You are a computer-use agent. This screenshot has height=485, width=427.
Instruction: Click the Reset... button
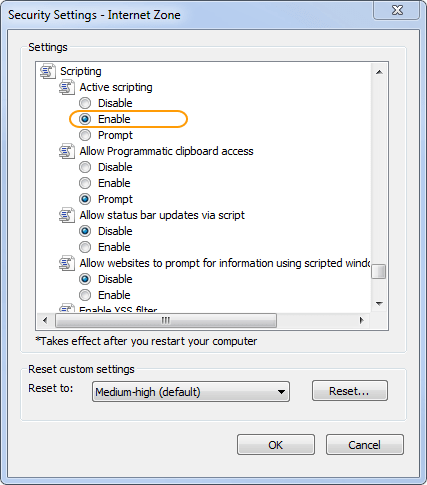click(x=350, y=391)
